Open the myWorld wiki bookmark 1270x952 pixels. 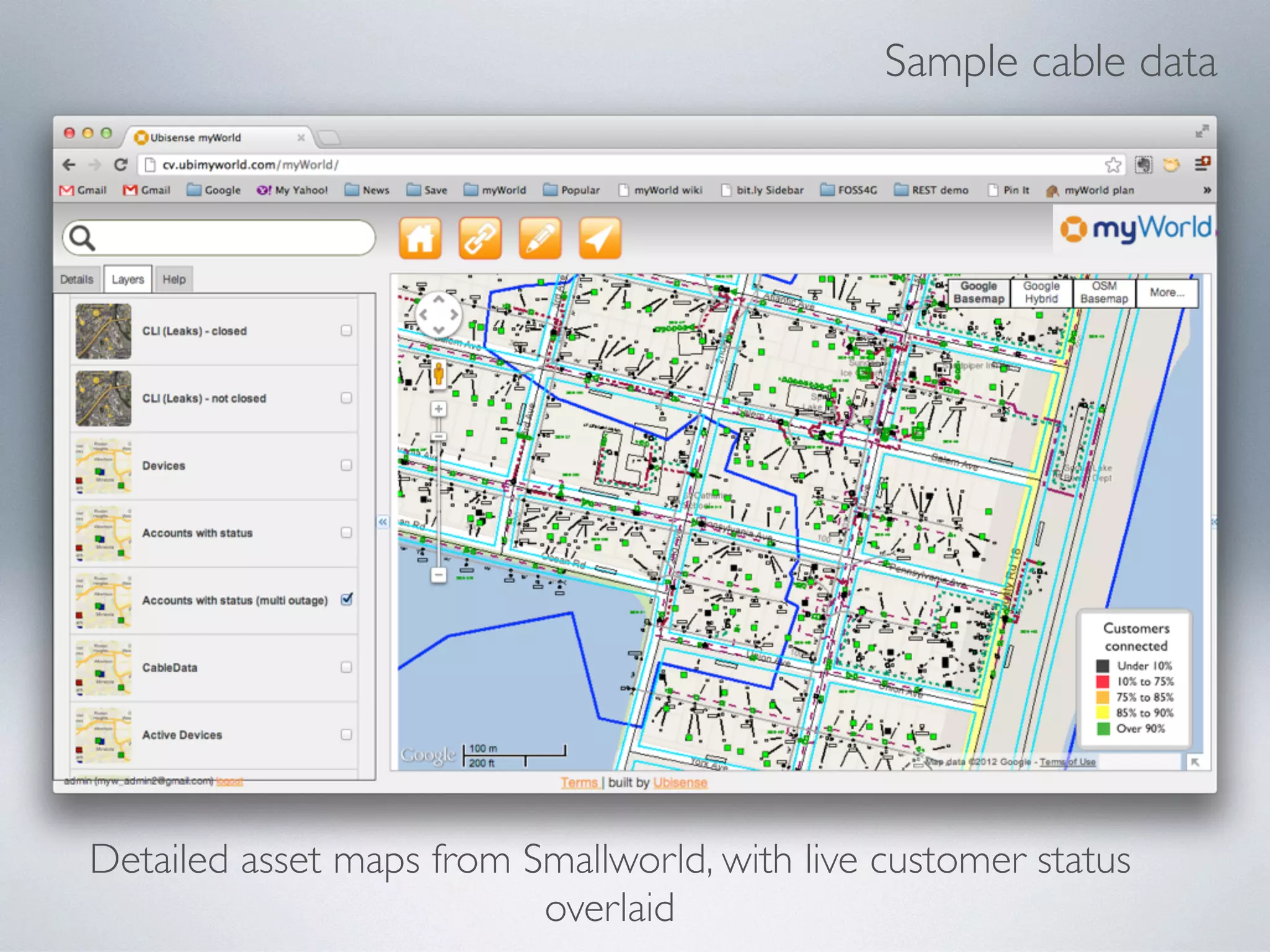[x=660, y=190]
